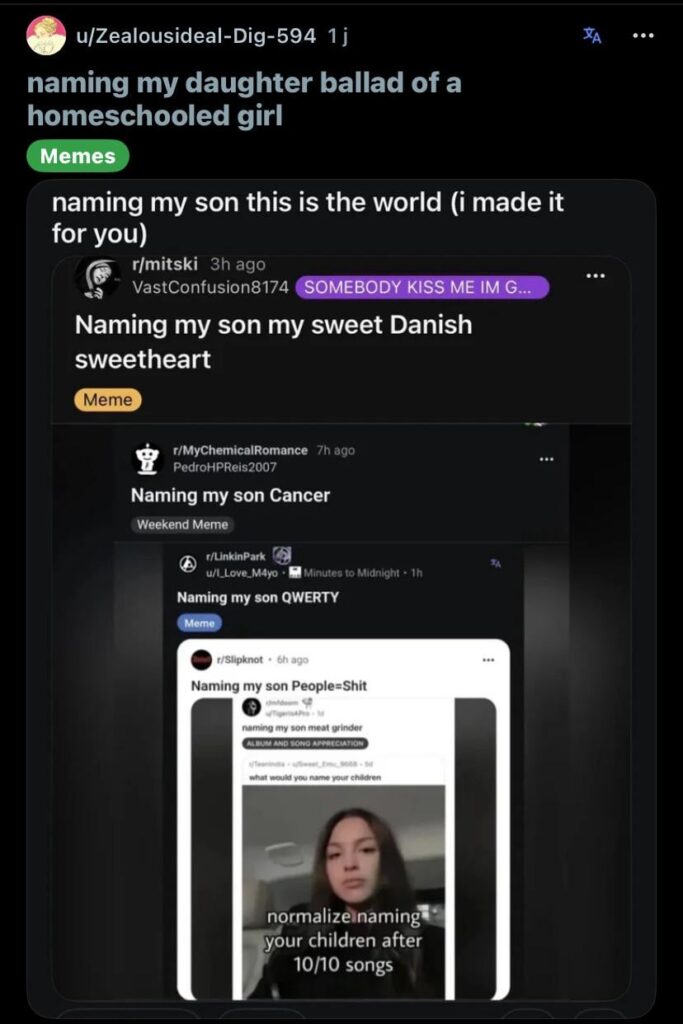Screen dimensions: 683x1024
Task: Tap the translate post icon
Action: click(593, 35)
